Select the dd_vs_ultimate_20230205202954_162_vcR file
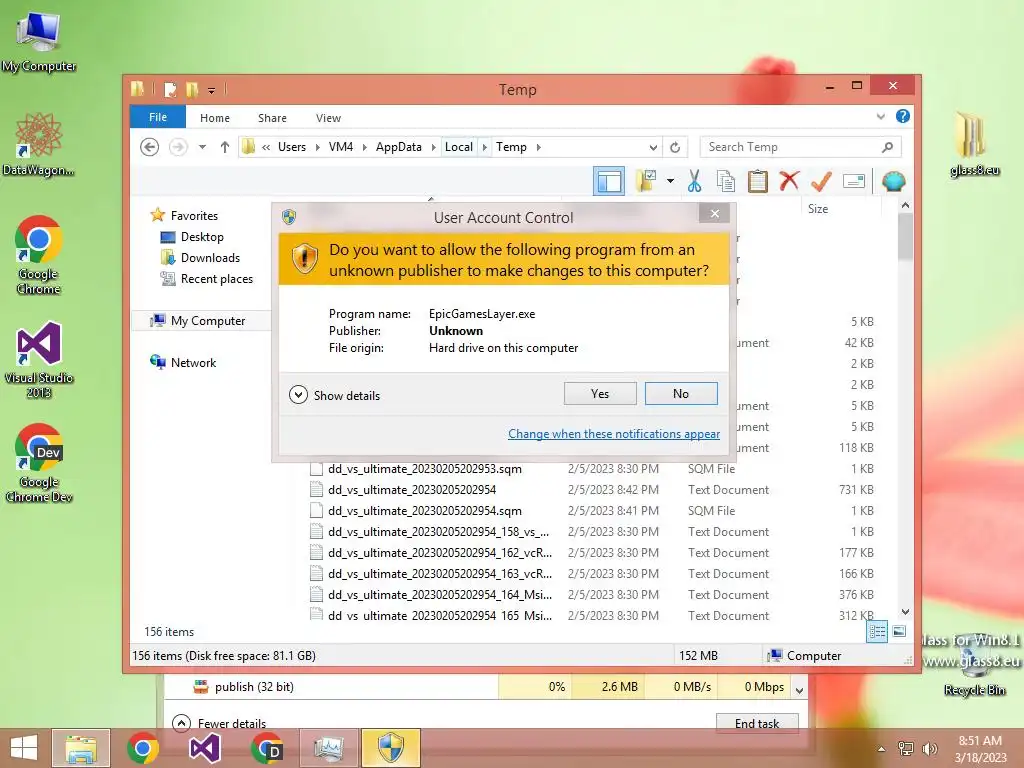Screen dimensions: 1024x768 [x=440, y=552]
